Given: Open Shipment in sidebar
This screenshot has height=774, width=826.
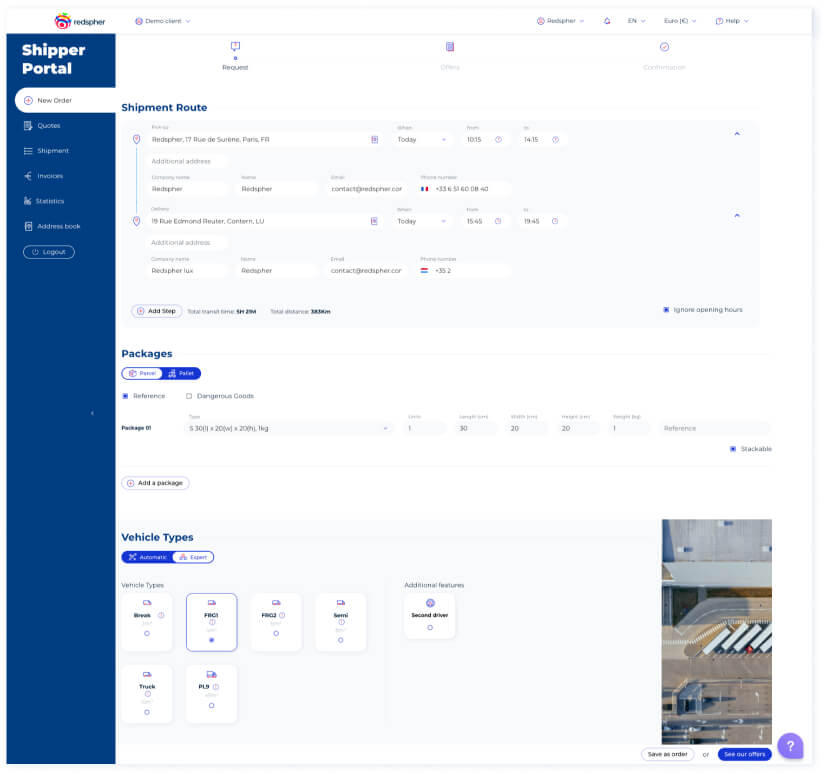Looking at the screenshot, I should [x=46, y=151].
